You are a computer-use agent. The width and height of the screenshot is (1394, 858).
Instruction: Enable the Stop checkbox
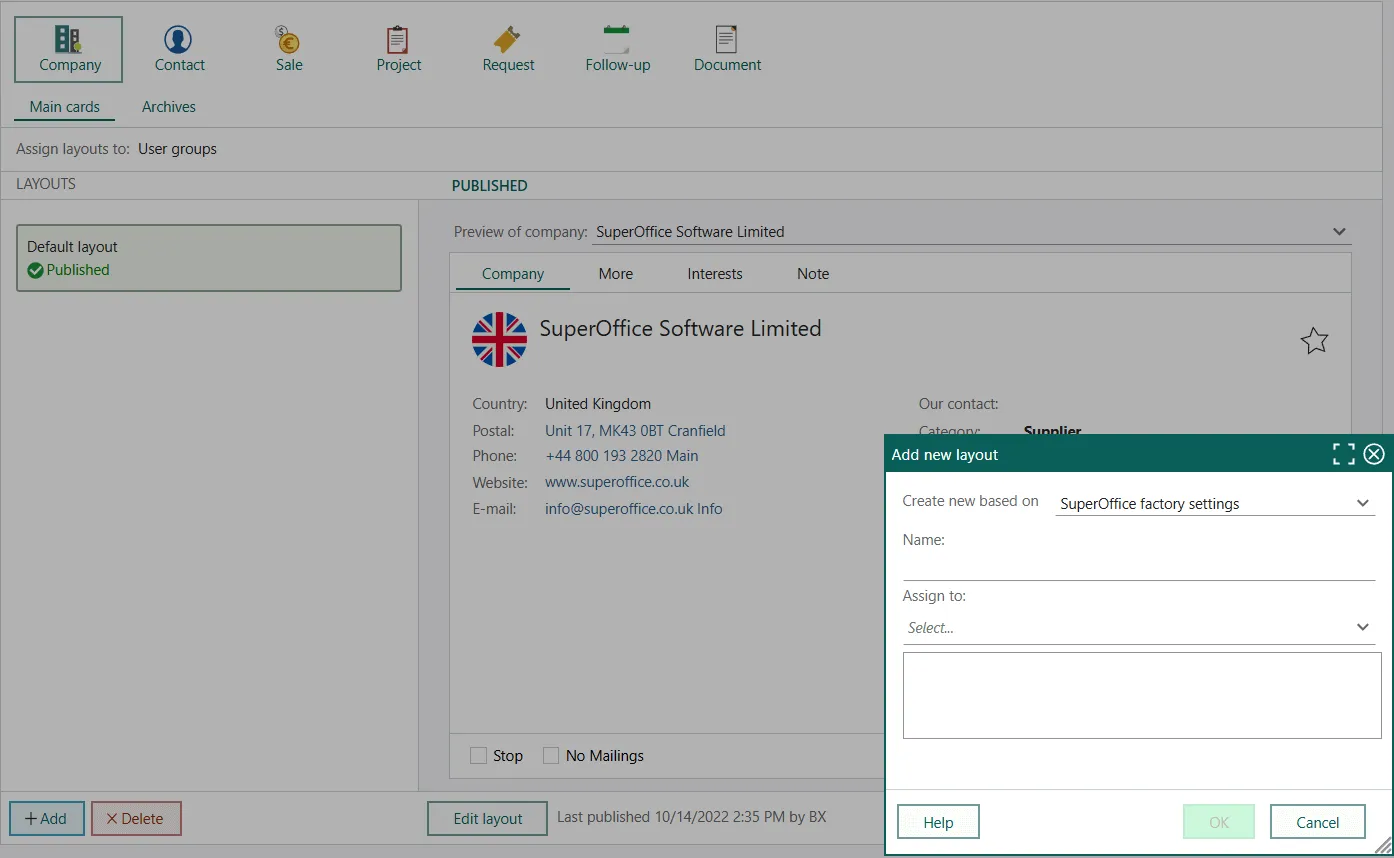point(479,756)
